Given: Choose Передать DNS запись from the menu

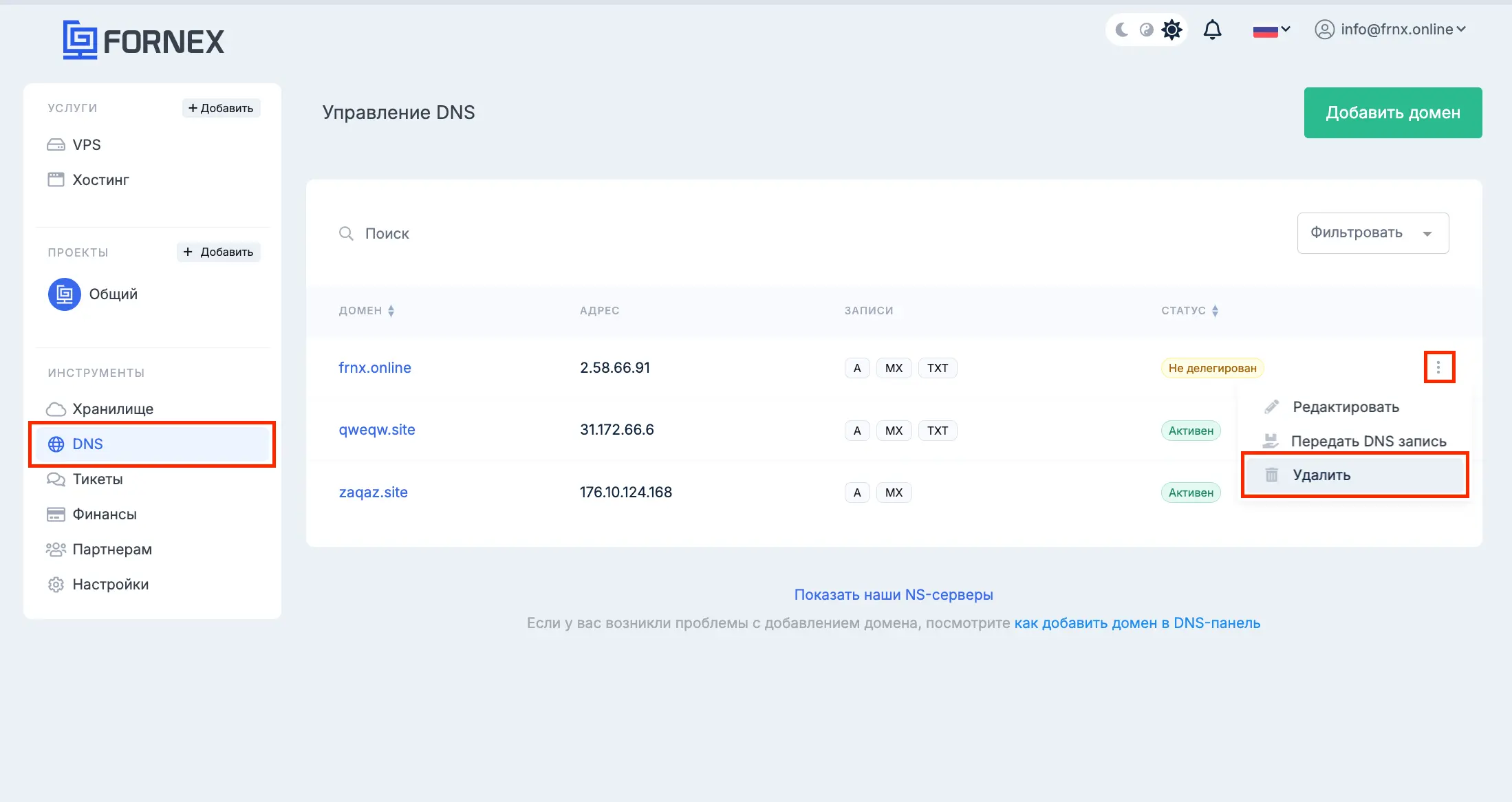Looking at the screenshot, I should pyautogui.click(x=1355, y=441).
